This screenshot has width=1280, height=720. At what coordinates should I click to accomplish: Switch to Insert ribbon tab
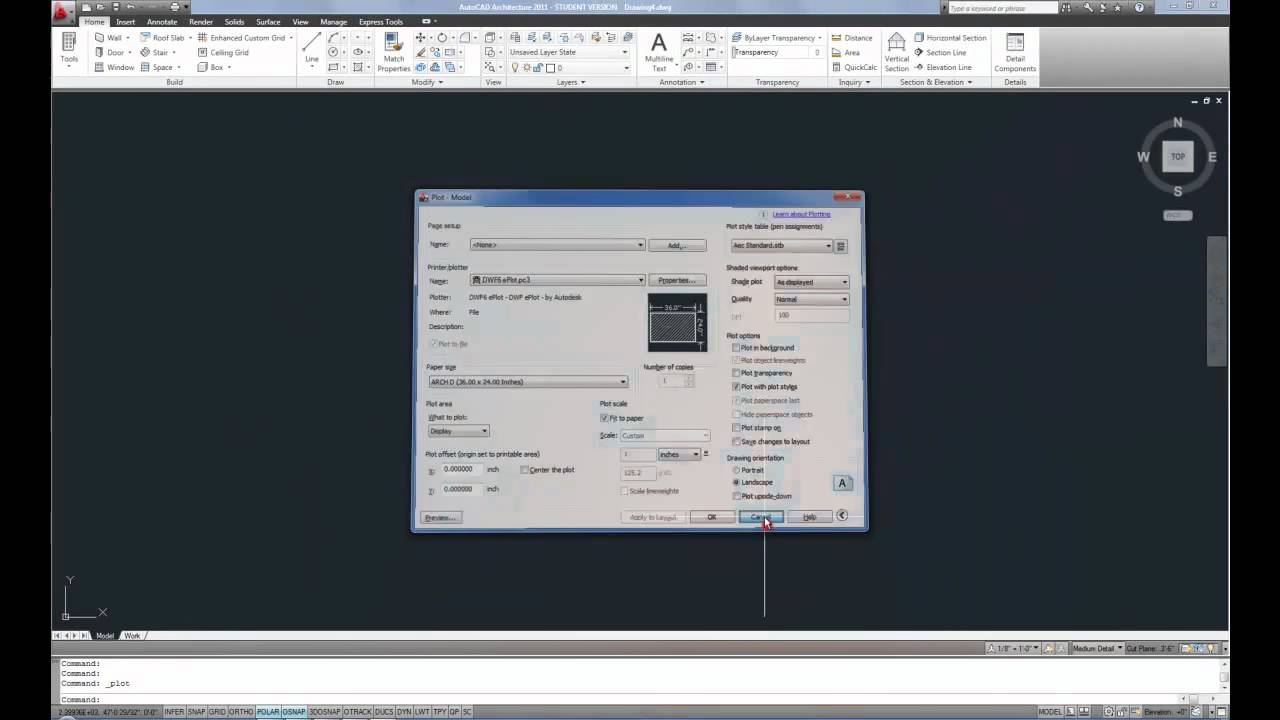point(125,21)
